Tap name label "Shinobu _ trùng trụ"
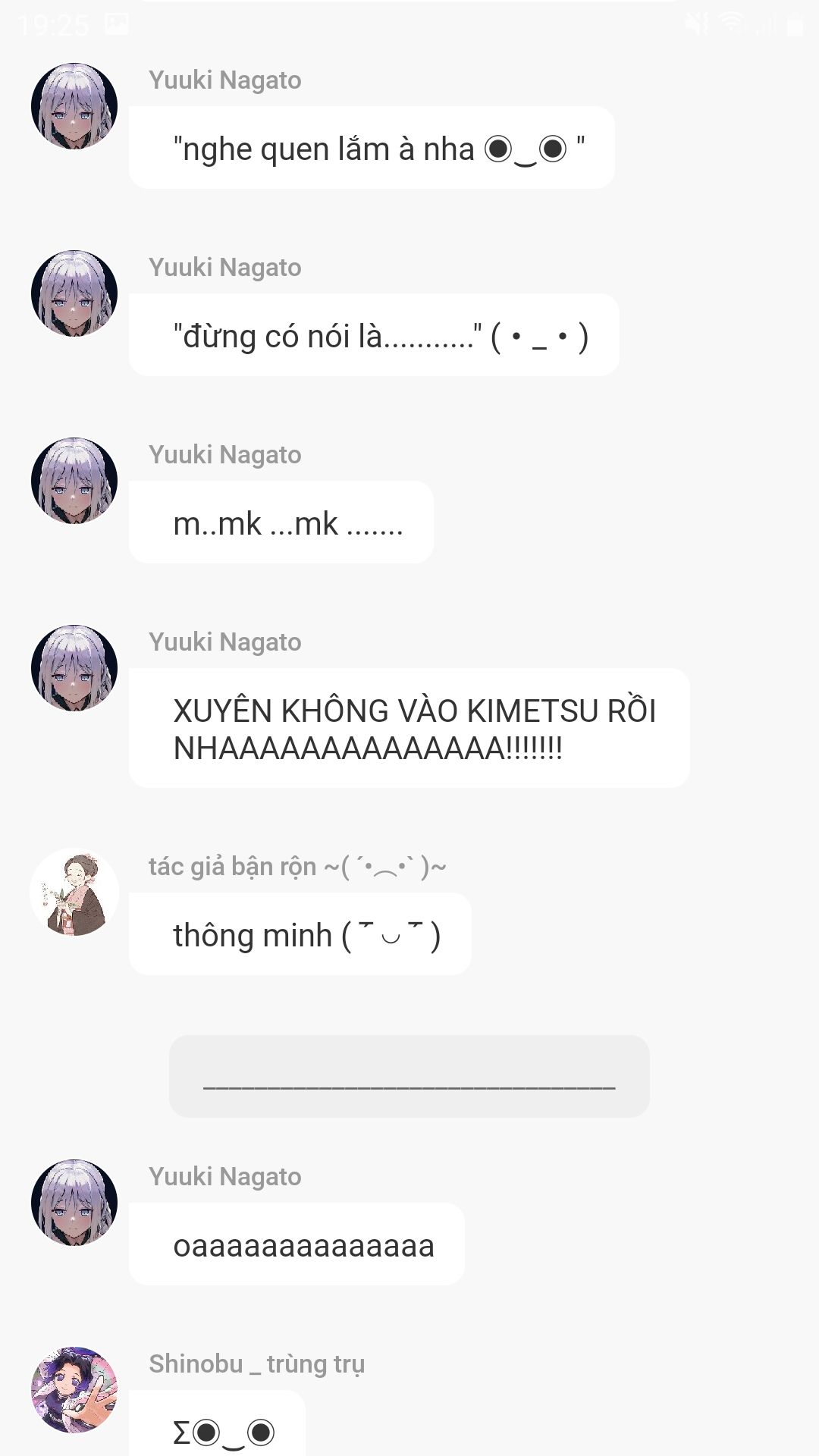This screenshot has width=819, height=1456. [257, 1363]
